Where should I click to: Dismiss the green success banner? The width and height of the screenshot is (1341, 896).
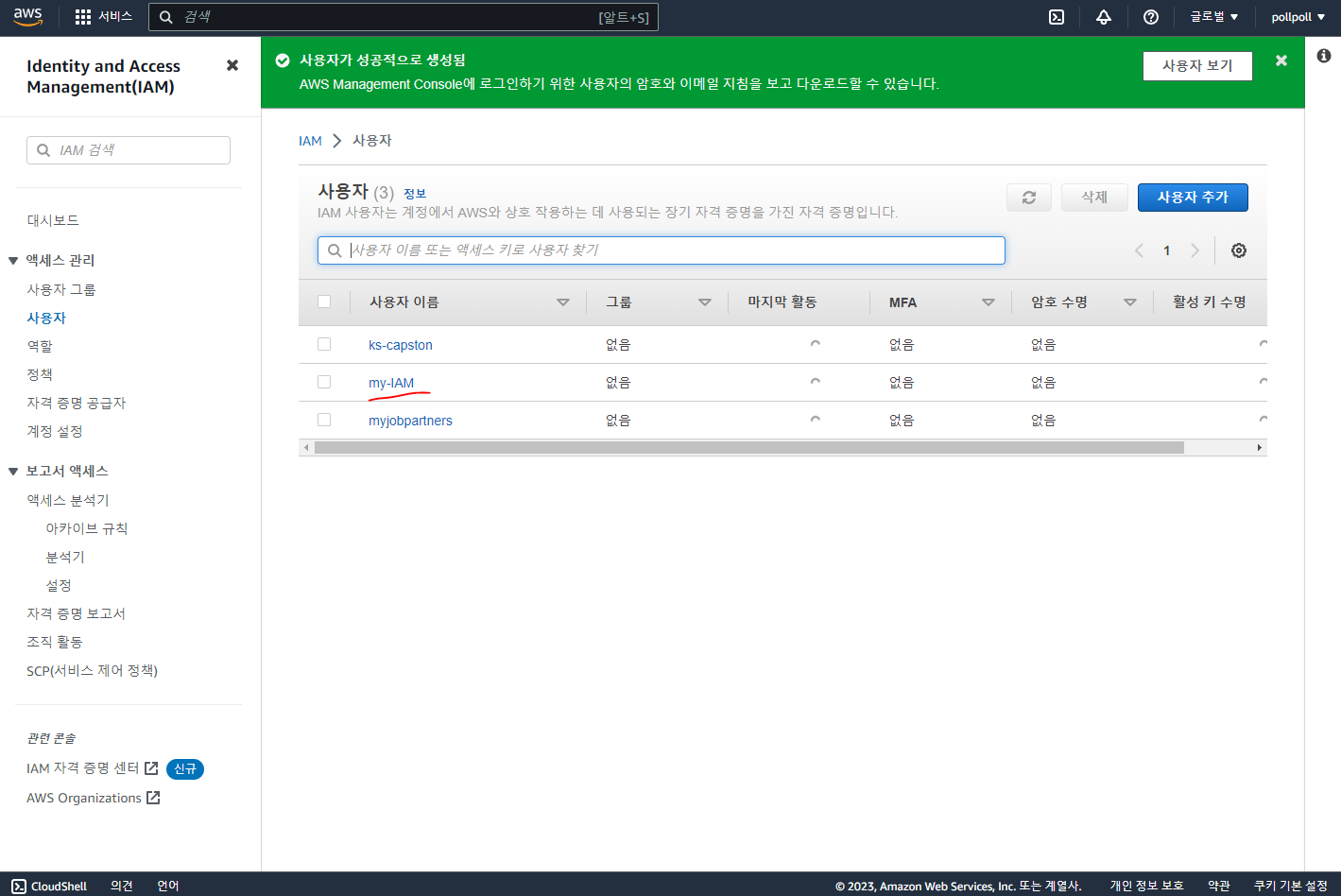(1281, 60)
